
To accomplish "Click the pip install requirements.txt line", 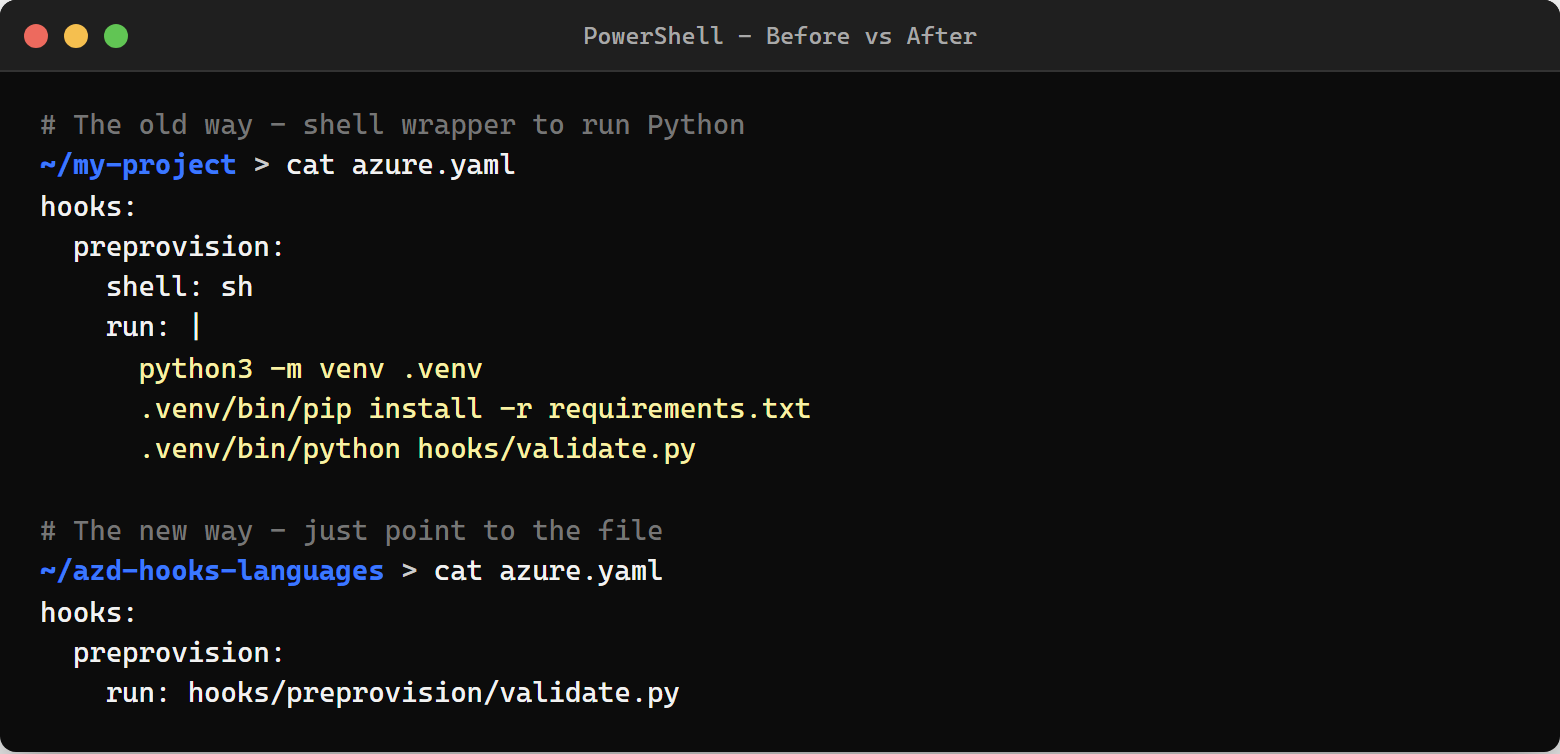I will [477, 408].
